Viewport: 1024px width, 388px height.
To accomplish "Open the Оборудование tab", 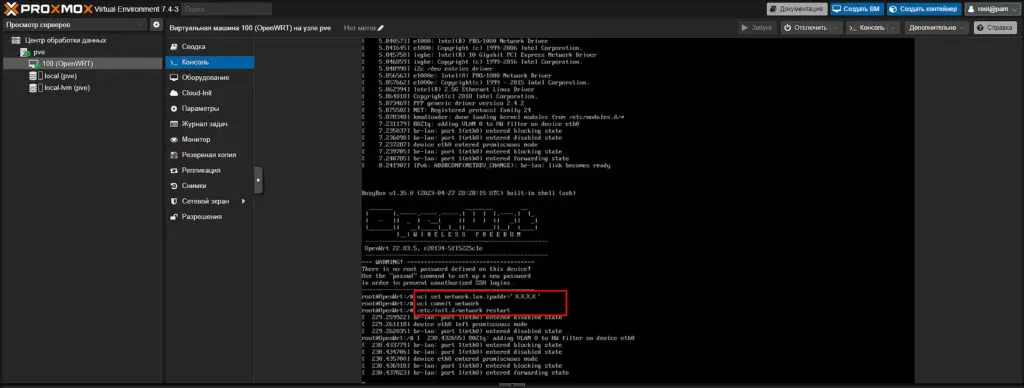I will point(209,78).
